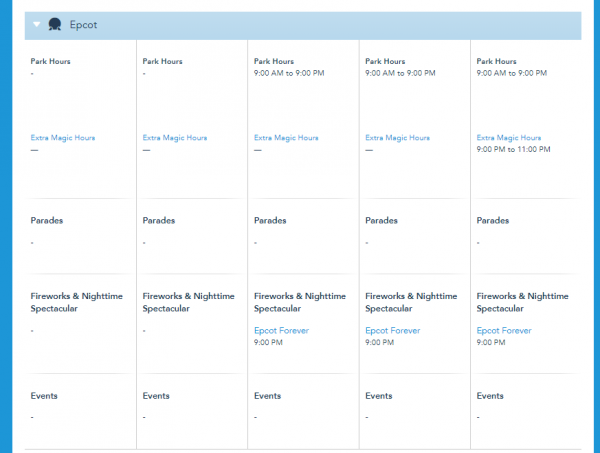Select the Epcot header title
This screenshot has width=600, height=453.
pos(83,24)
